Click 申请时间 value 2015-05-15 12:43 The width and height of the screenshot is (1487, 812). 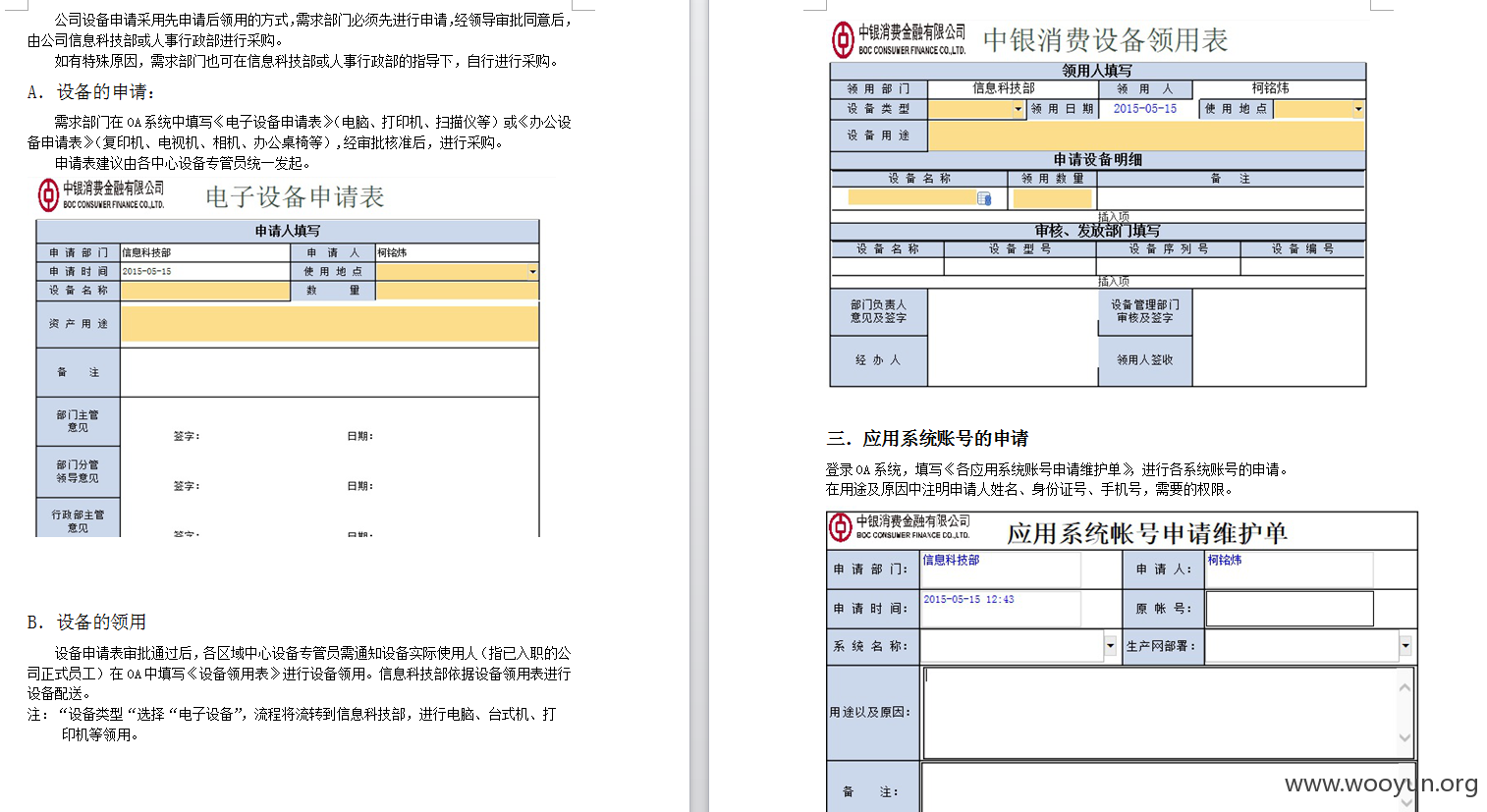(x=968, y=599)
